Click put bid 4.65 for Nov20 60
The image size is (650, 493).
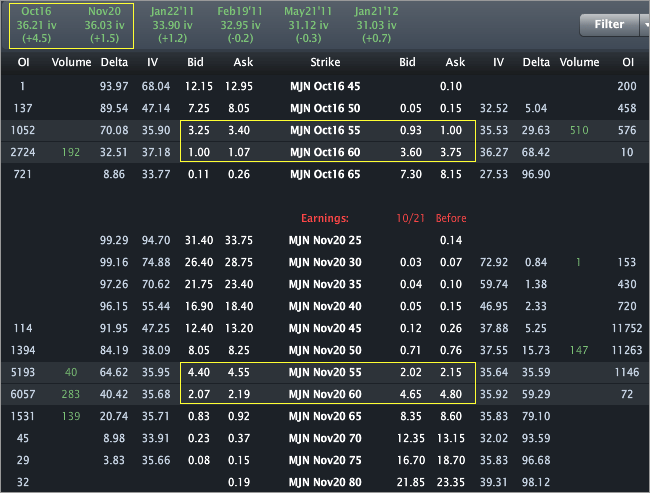click(x=410, y=394)
